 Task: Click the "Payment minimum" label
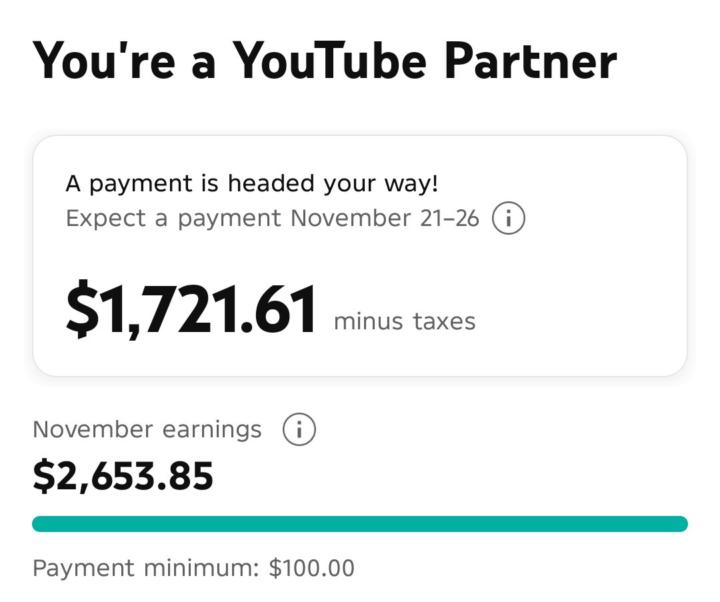tap(147, 569)
